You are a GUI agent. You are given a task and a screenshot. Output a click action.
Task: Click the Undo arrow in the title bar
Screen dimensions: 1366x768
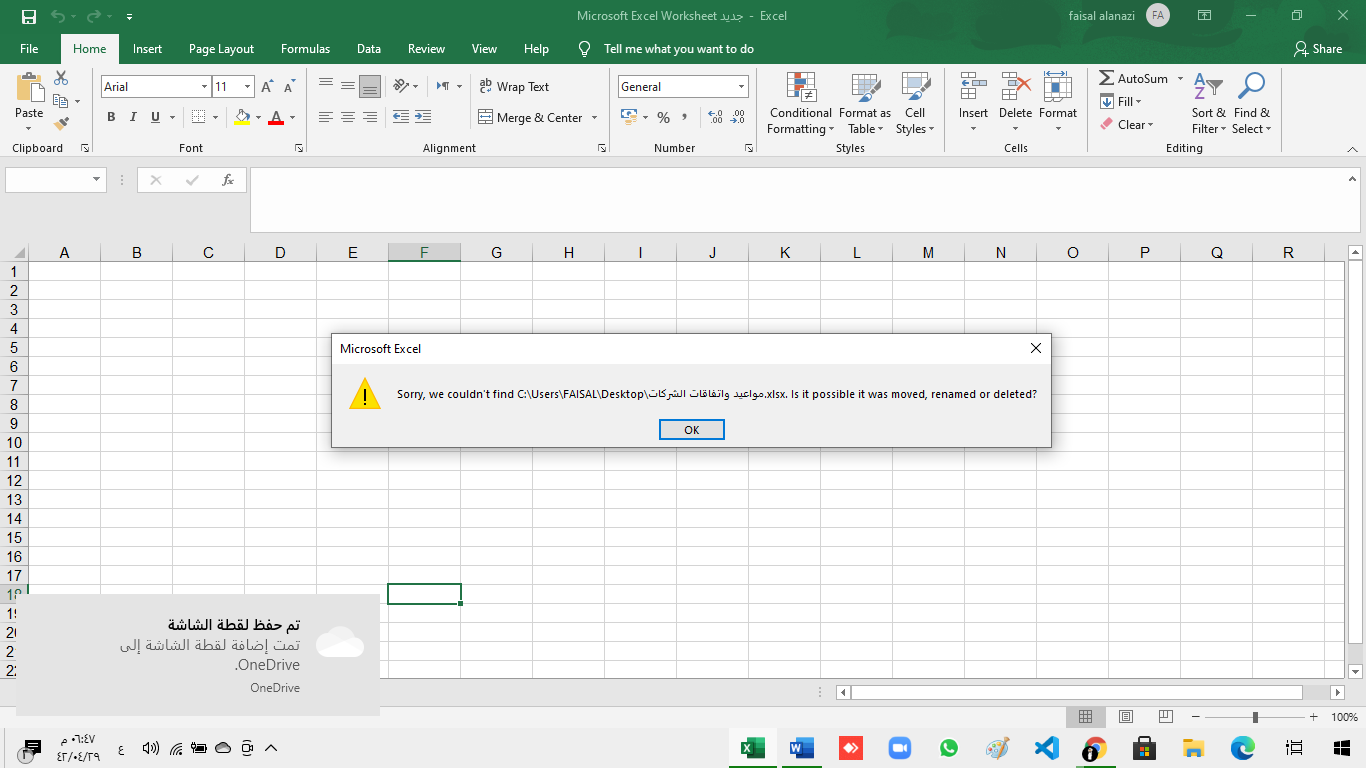(x=58, y=16)
